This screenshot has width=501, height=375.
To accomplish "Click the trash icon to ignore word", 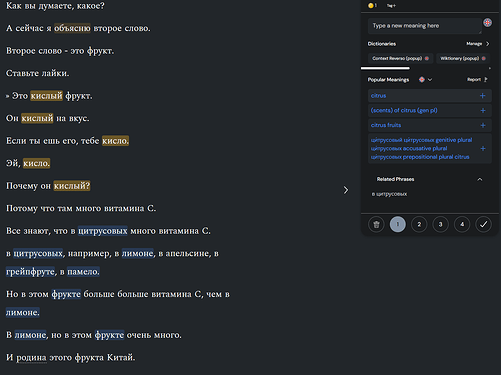I will click(376, 224).
